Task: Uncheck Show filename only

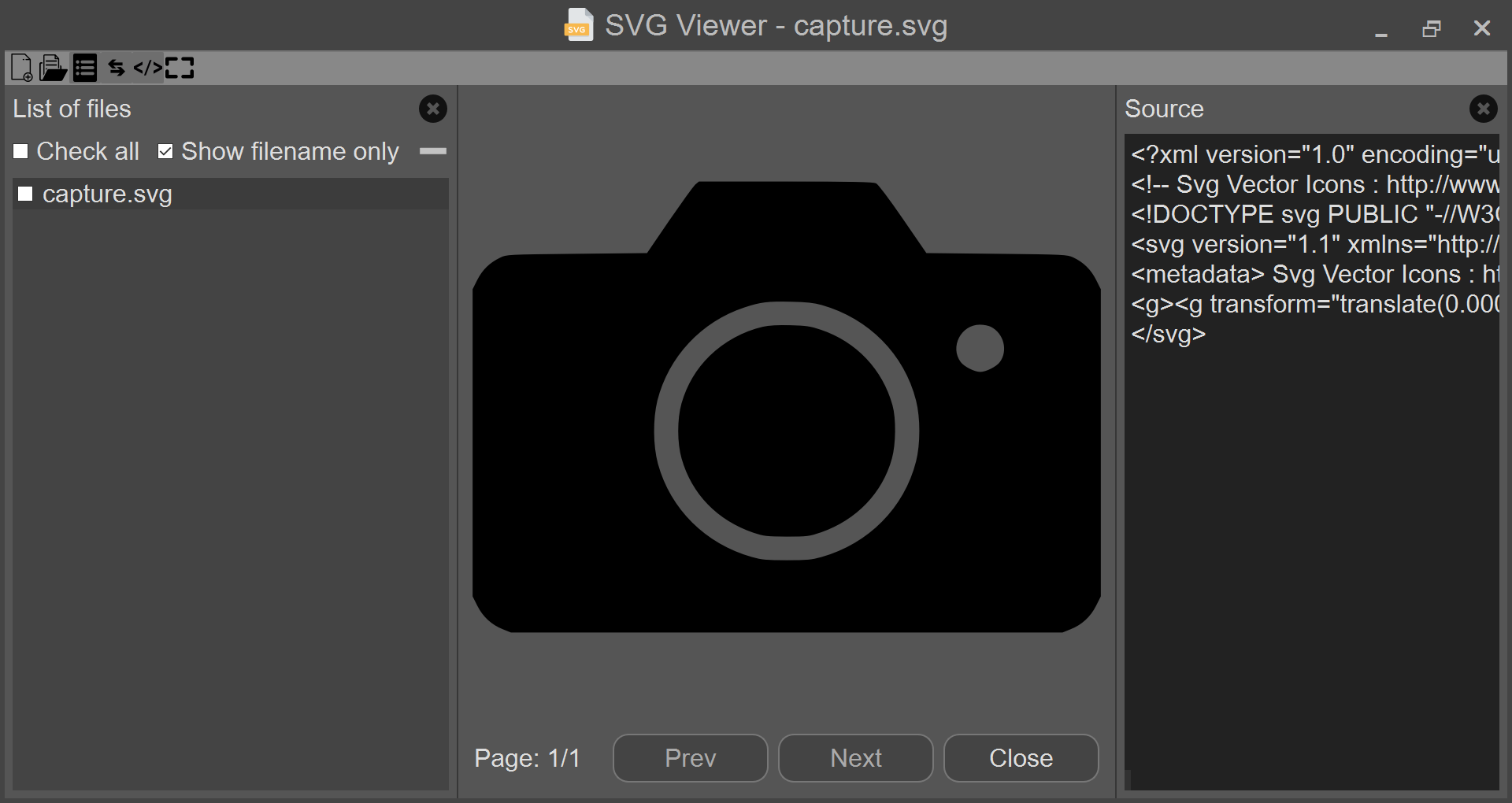Action: pyautogui.click(x=165, y=150)
